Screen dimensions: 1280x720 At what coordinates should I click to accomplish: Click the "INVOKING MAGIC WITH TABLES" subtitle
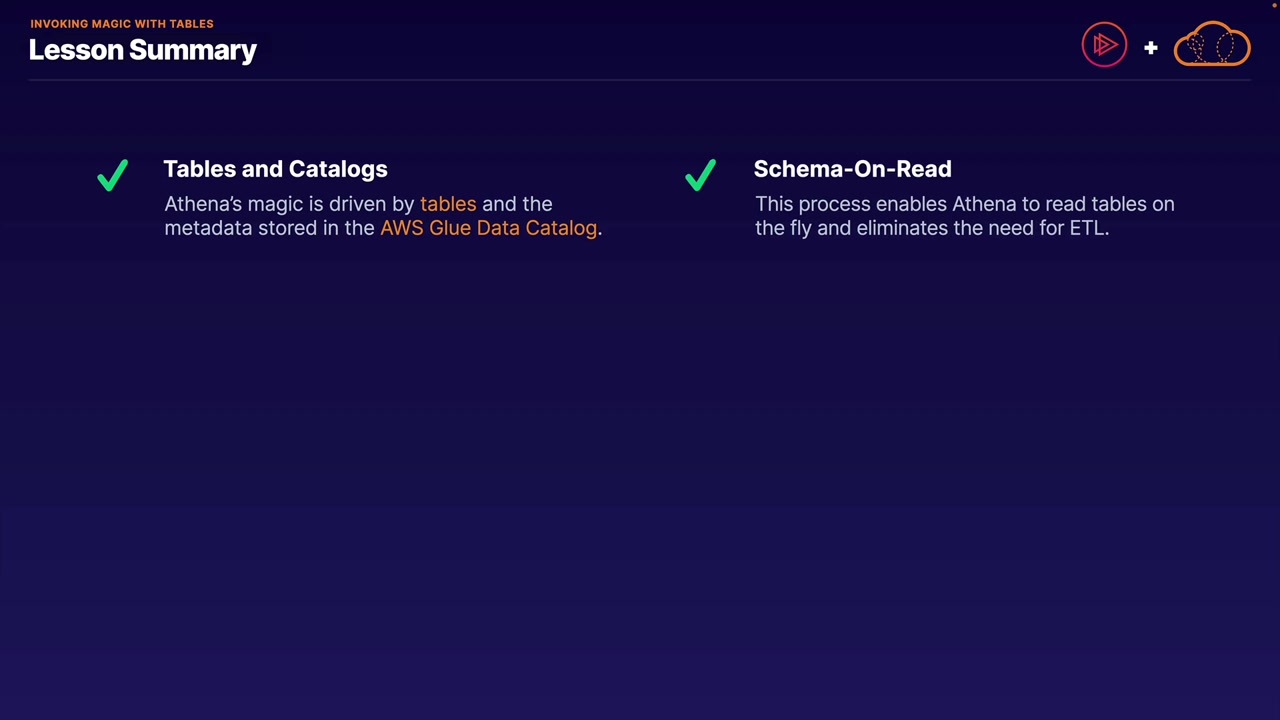click(x=122, y=23)
